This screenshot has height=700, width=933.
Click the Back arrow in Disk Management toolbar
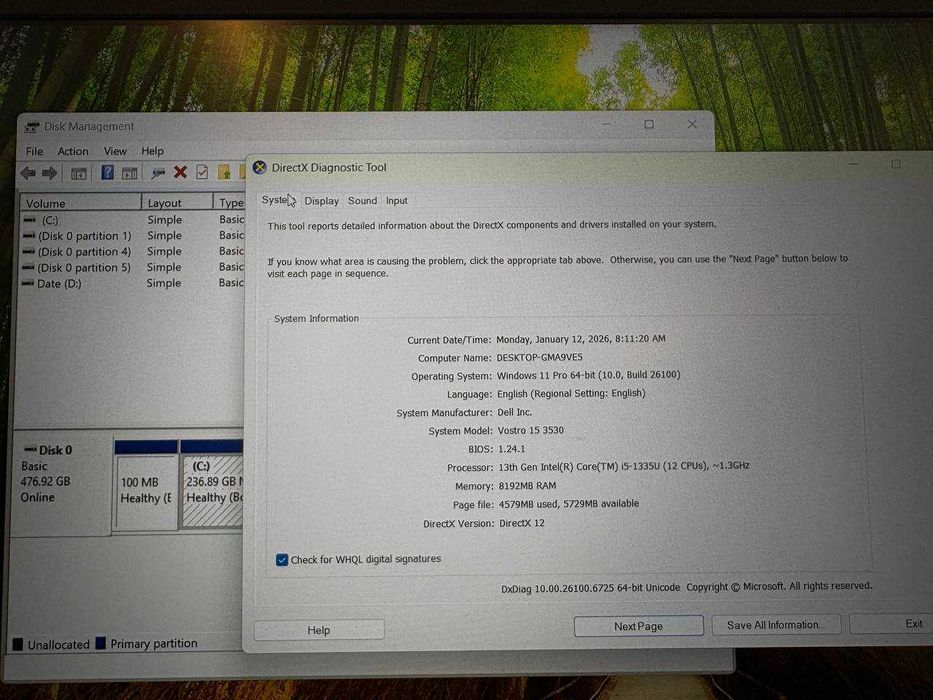27,173
